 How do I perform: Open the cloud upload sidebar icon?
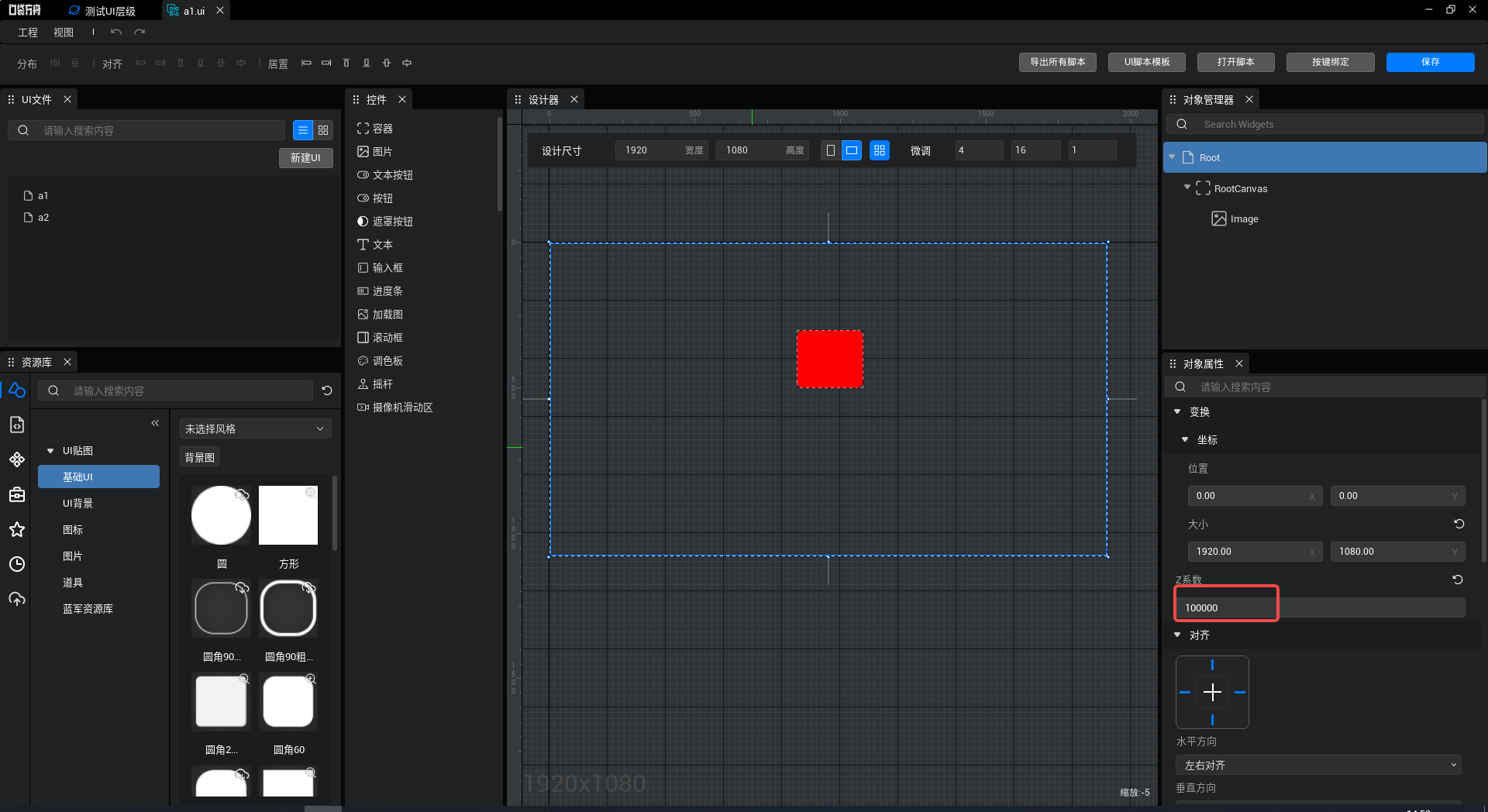17,599
